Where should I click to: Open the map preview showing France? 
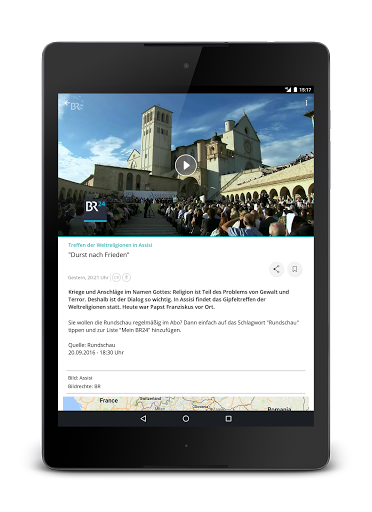[186, 404]
